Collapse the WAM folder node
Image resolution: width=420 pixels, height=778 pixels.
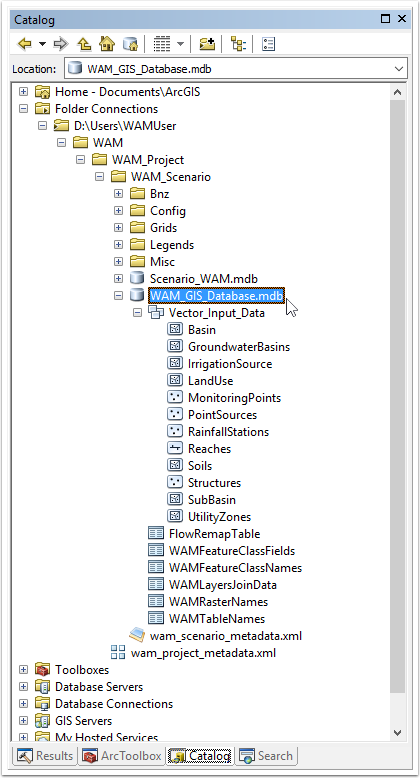pyautogui.click(x=62, y=142)
